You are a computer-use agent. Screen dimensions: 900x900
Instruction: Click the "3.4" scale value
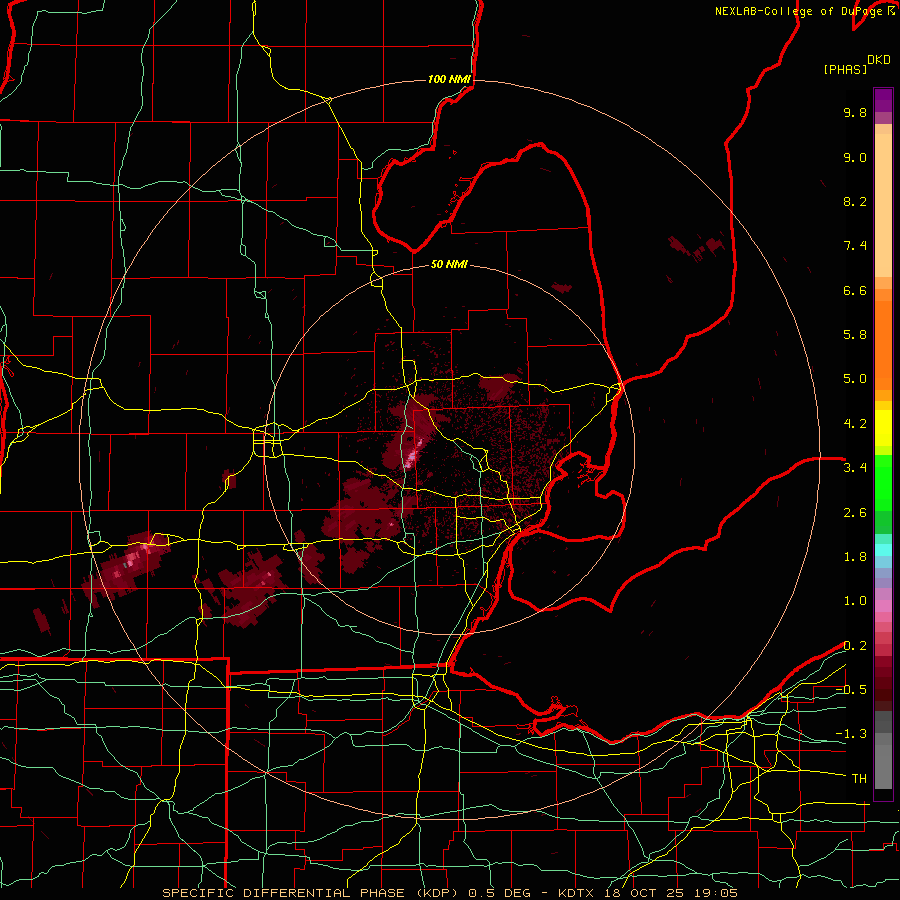coord(855,468)
